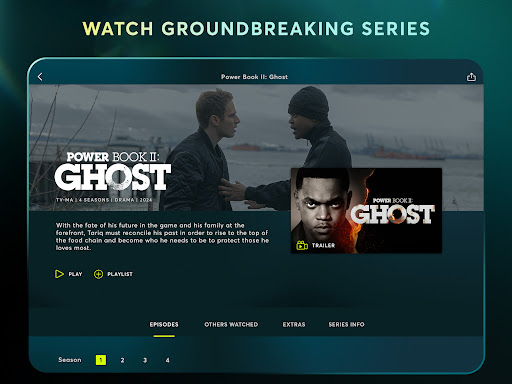
Task: Click the TRAILER label on the thumbnail
Action: point(323,246)
